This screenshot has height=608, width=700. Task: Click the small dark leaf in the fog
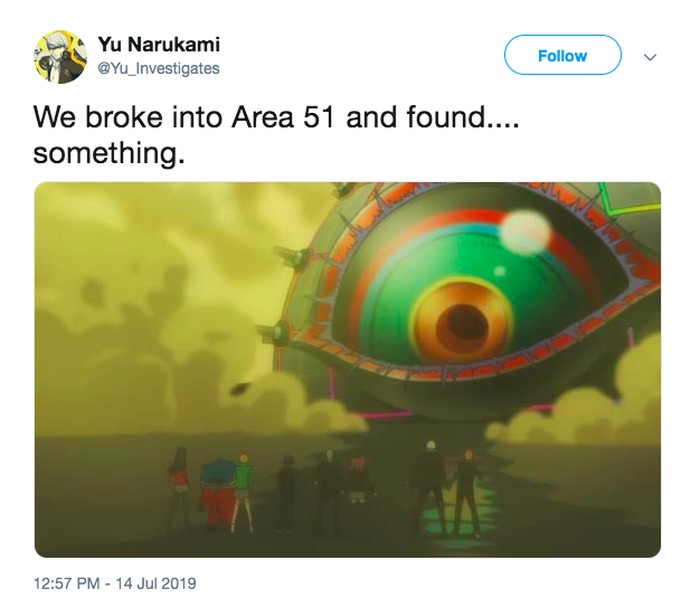[239, 388]
